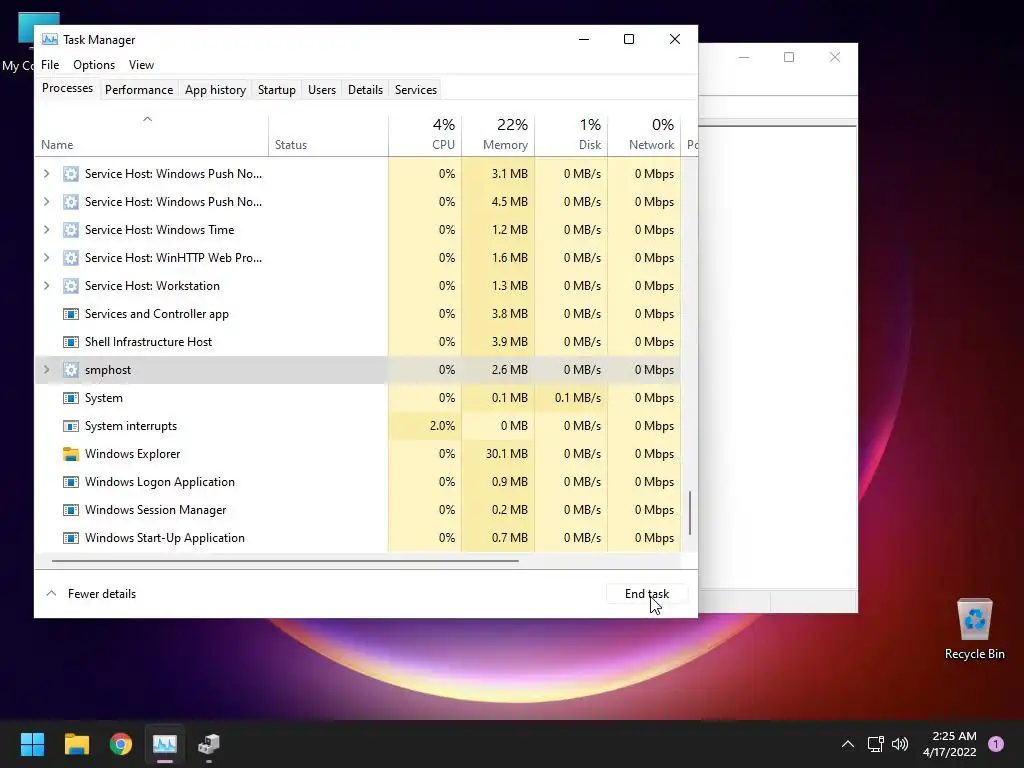Click the End task button
This screenshot has height=768, width=1024.
[x=647, y=594]
